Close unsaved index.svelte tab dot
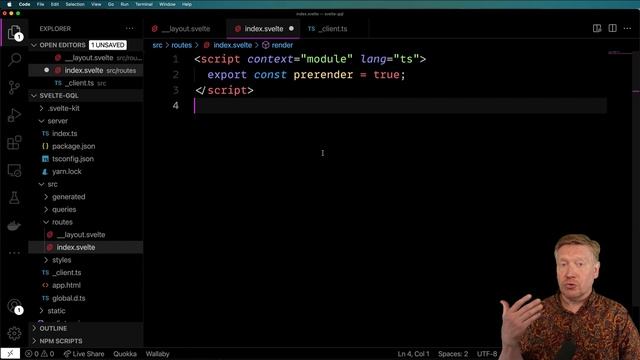The width and height of the screenshot is (640, 360). pos(291,29)
